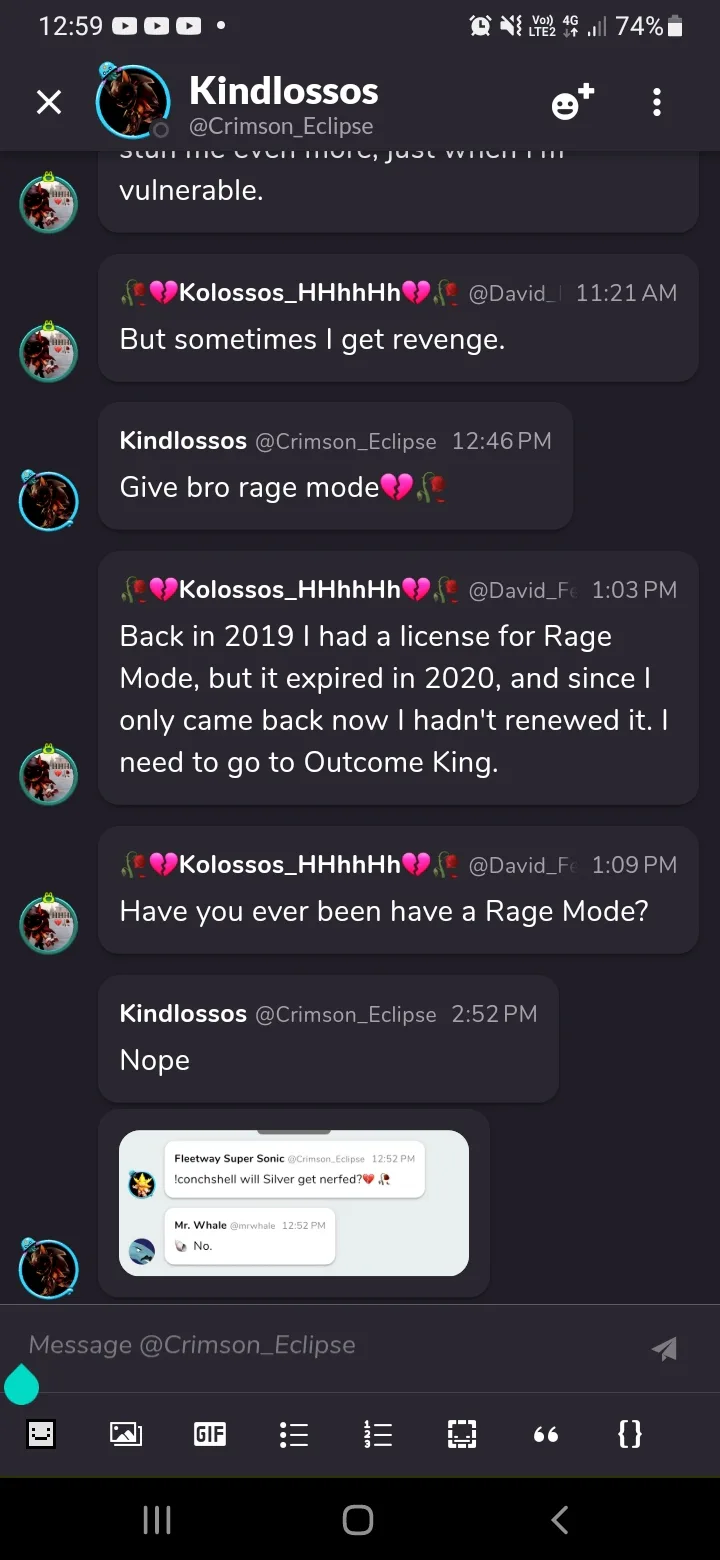Attach an image from the toolbar
This screenshot has width=720, height=1560.
click(125, 1434)
